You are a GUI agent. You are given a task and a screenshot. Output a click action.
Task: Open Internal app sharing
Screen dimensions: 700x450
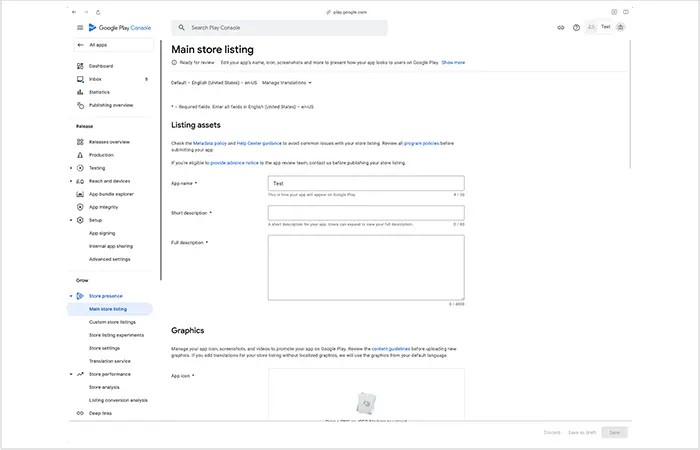111,246
